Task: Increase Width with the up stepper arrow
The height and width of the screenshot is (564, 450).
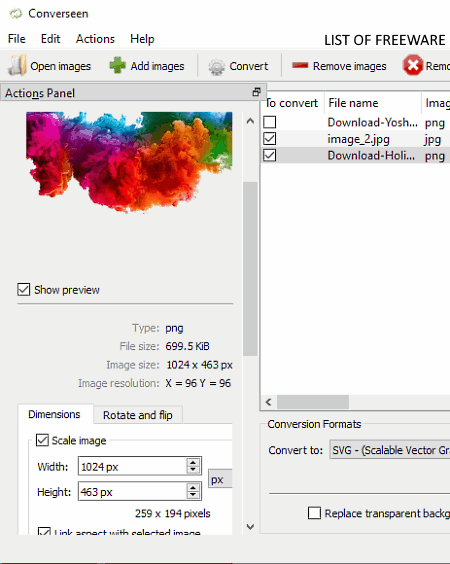Action: pyautogui.click(x=193, y=463)
